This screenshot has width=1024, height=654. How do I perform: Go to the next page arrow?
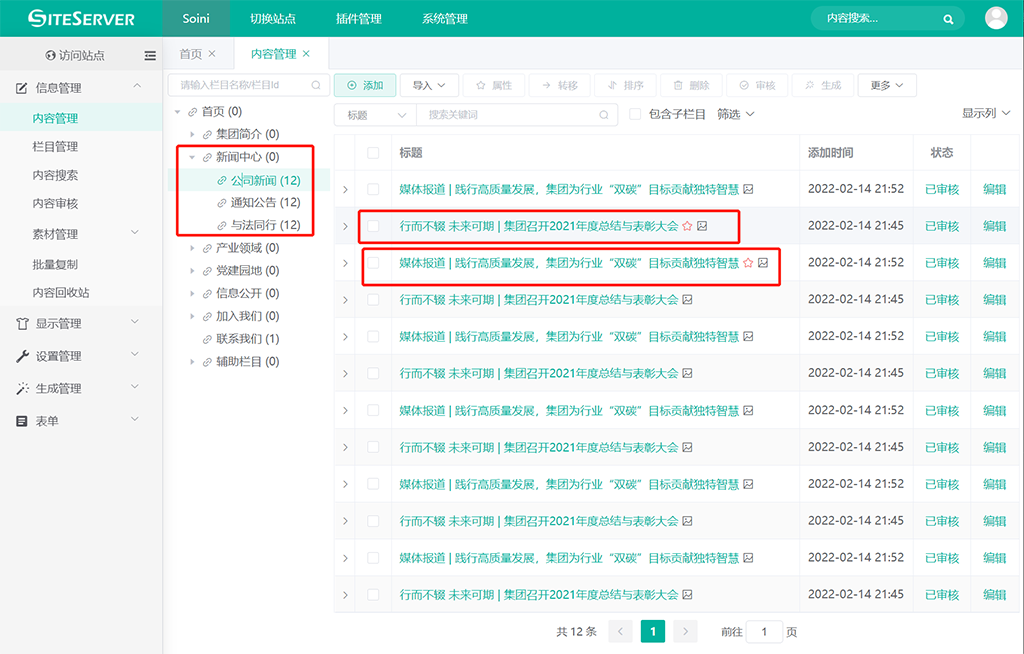(685, 632)
